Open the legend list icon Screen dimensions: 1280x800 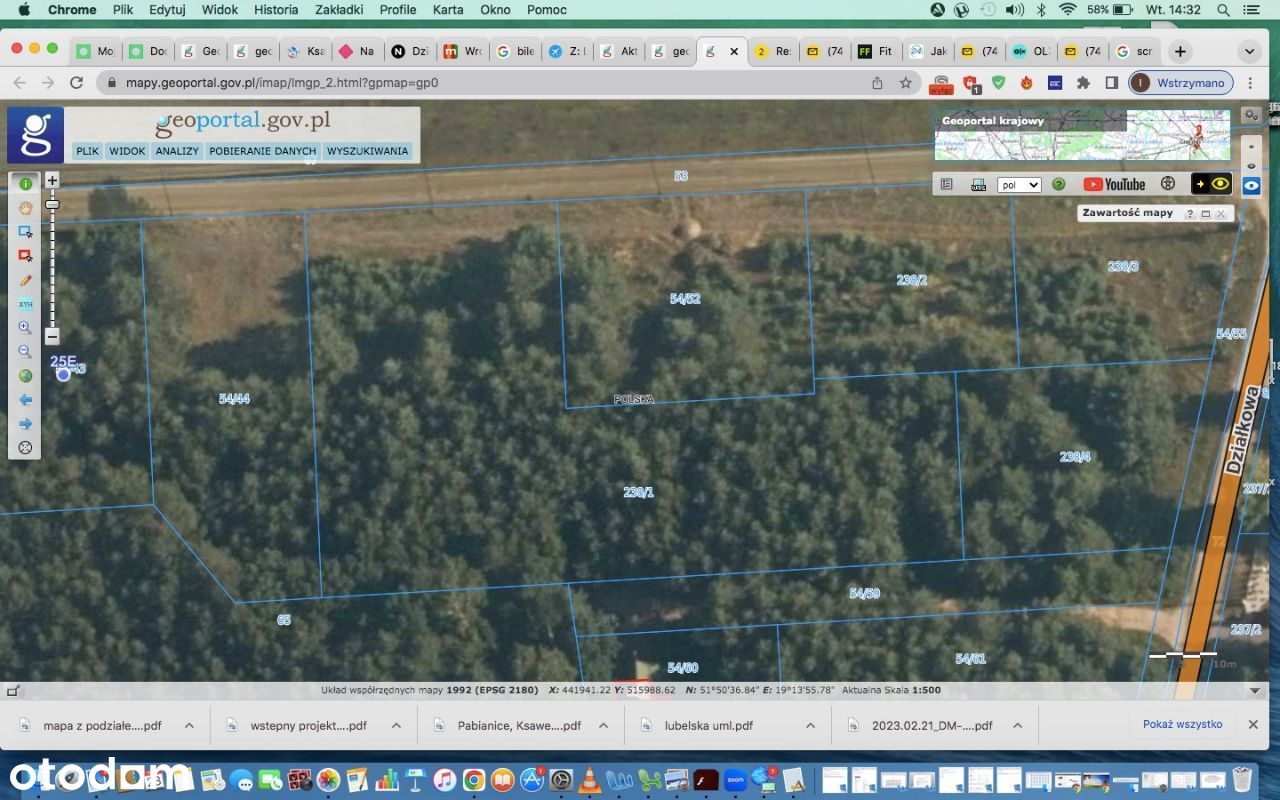[946, 184]
